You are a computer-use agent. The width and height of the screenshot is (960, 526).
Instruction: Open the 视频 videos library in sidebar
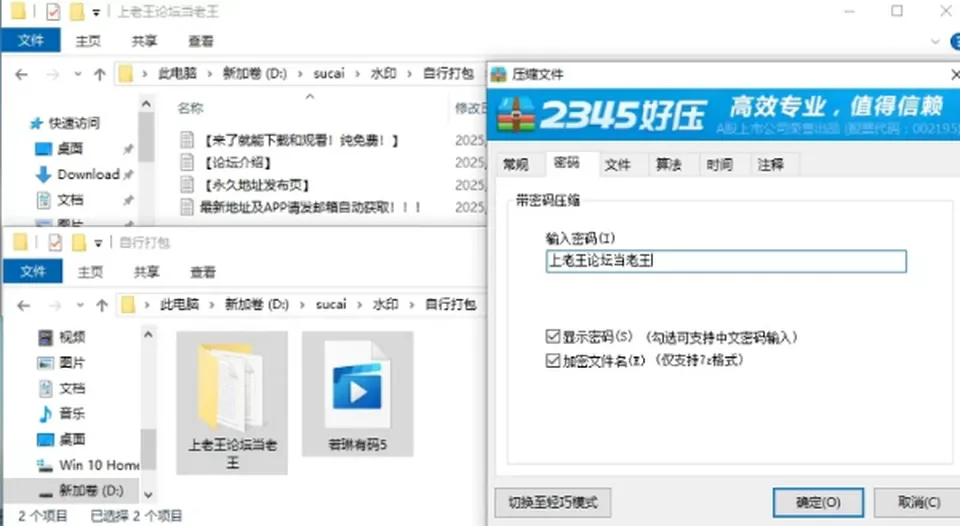pos(72,337)
